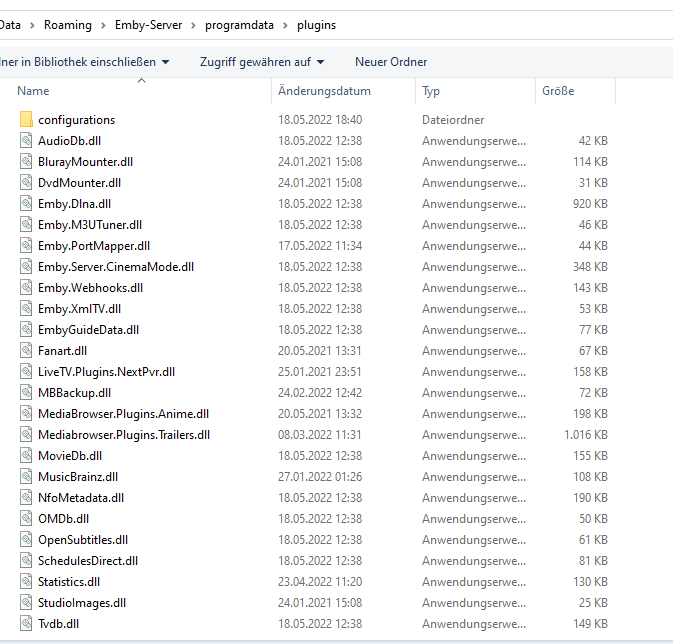Click plugins in the address bar
The height and width of the screenshot is (644, 673).
pyautogui.click(x=316, y=25)
